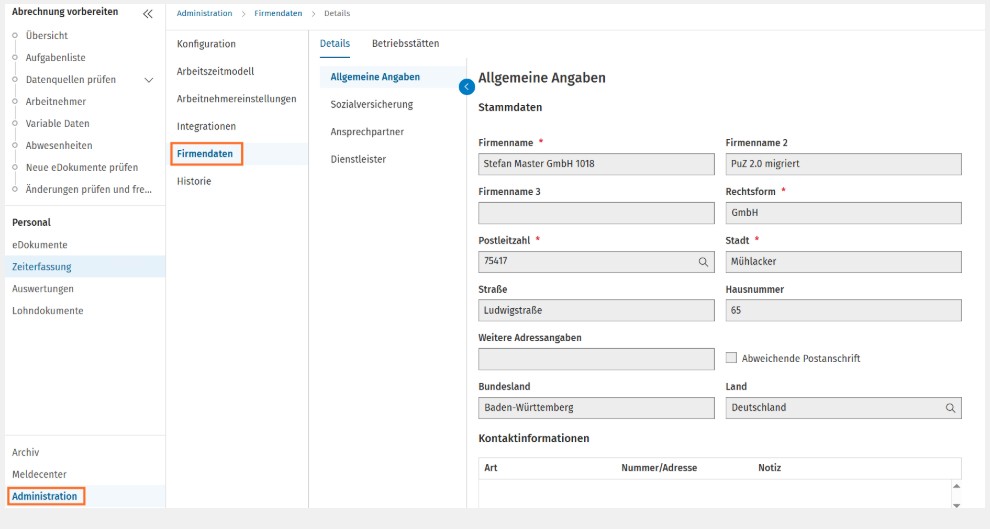The image size is (990, 529).
Task: Open Übersicht in the sidebar
Action: tap(47, 36)
